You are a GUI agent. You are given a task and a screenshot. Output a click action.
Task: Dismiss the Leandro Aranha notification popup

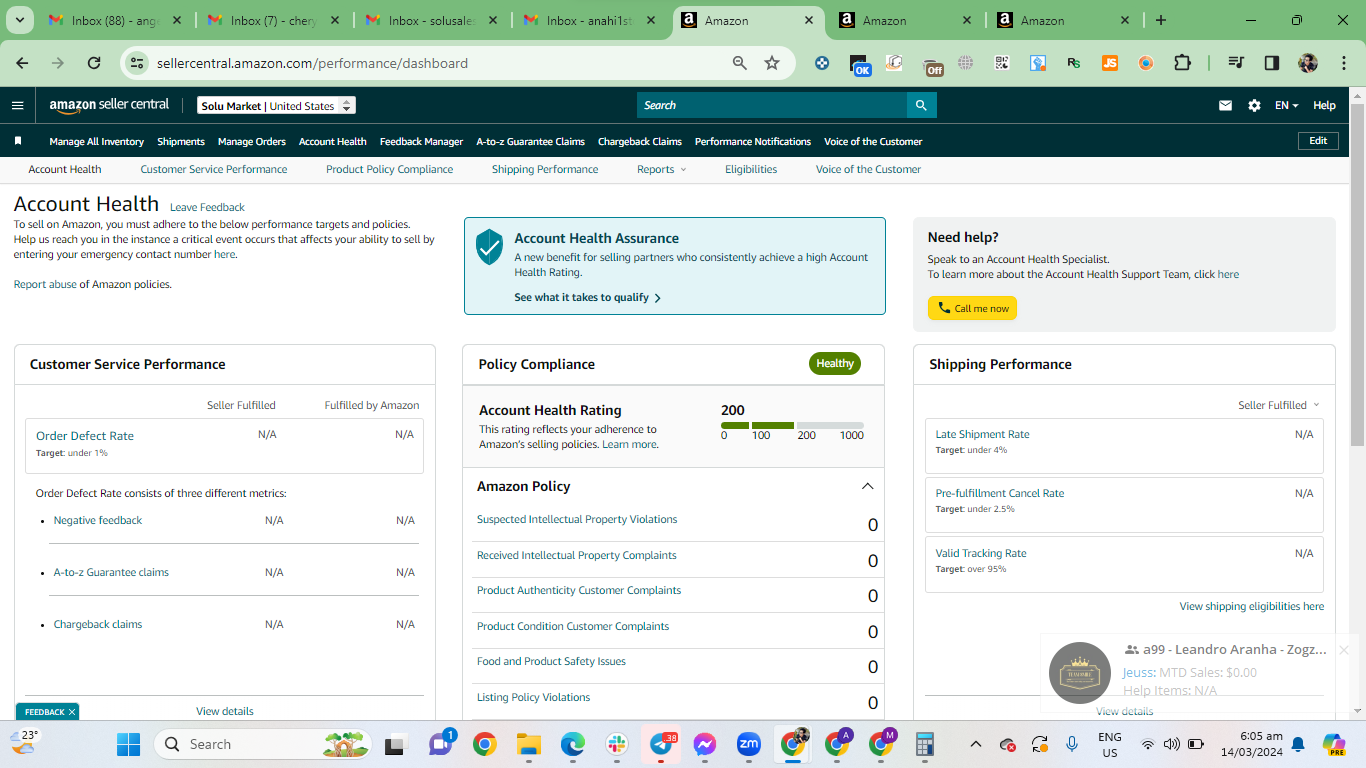coord(1344,650)
